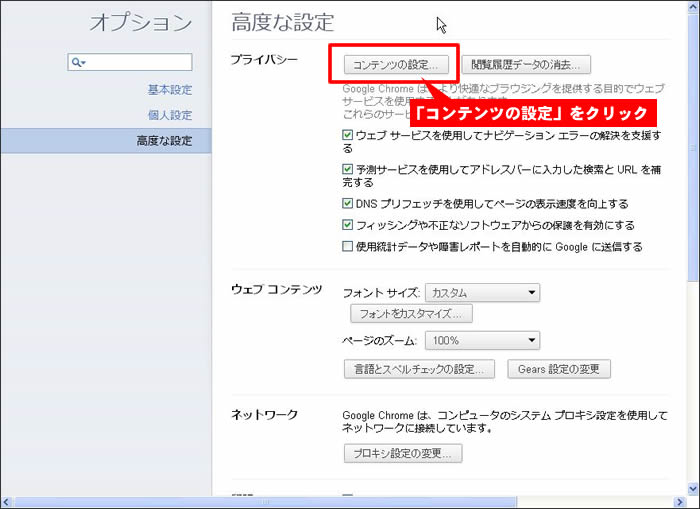Click the horizontal scrollbar left arrow
This screenshot has width=700, height=509.
[6, 502]
